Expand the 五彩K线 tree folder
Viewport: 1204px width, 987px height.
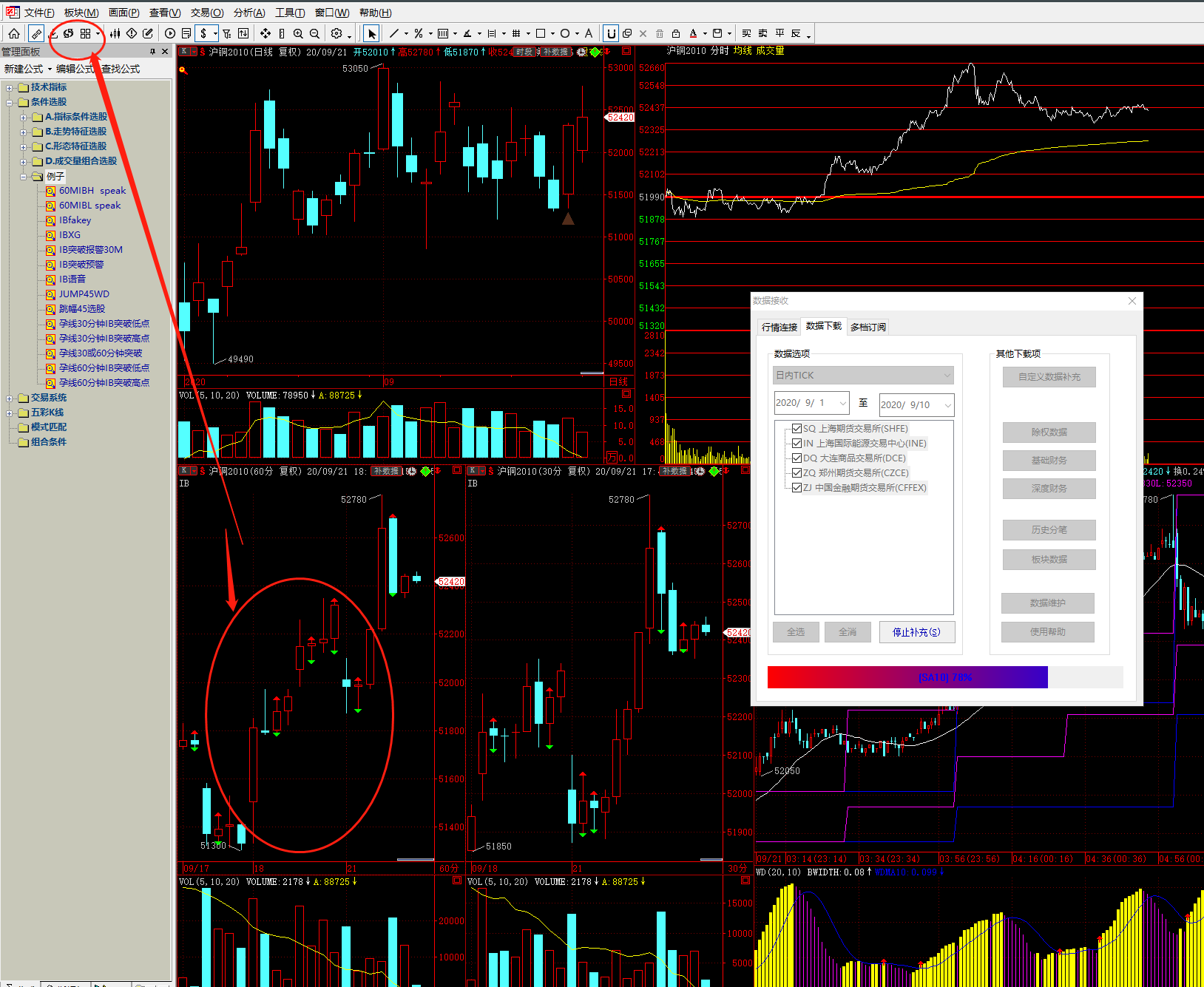pyautogui.click(x=10, y=413)
